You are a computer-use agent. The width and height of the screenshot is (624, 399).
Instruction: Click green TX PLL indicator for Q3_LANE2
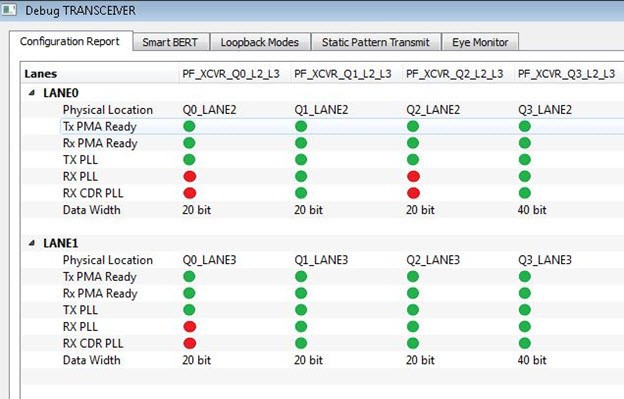[525, 160]
